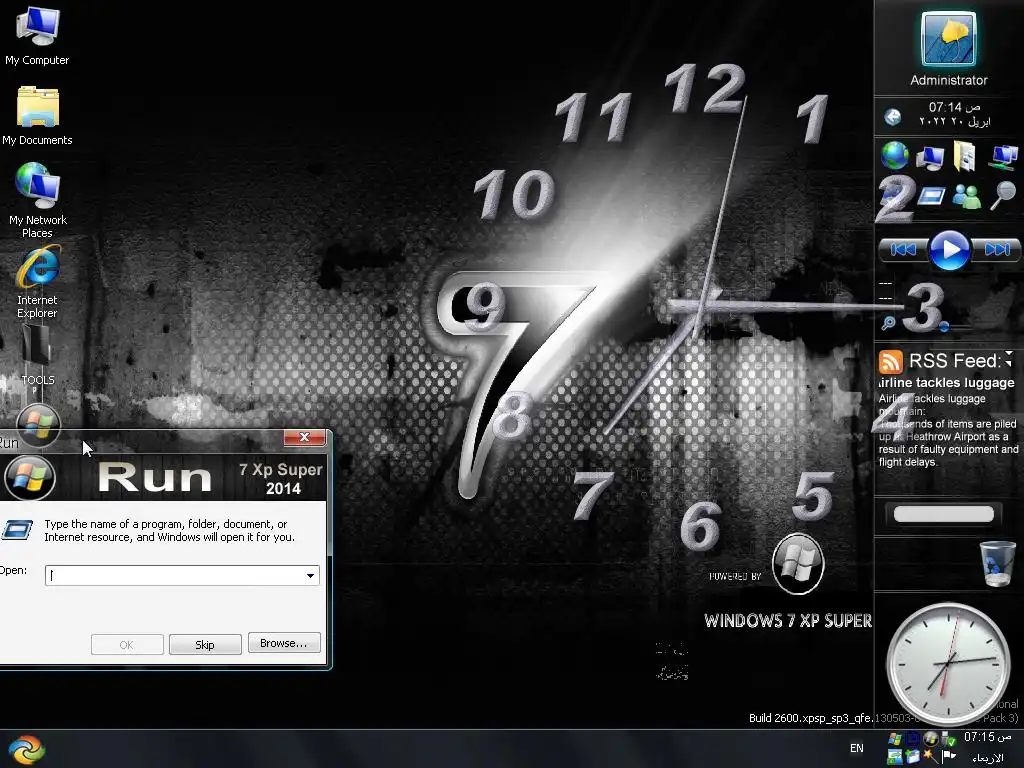The width and height of the screenshot is (1024, 768).
Task: Click the back arrow beside sidebar date
Action: pos(893,117)
